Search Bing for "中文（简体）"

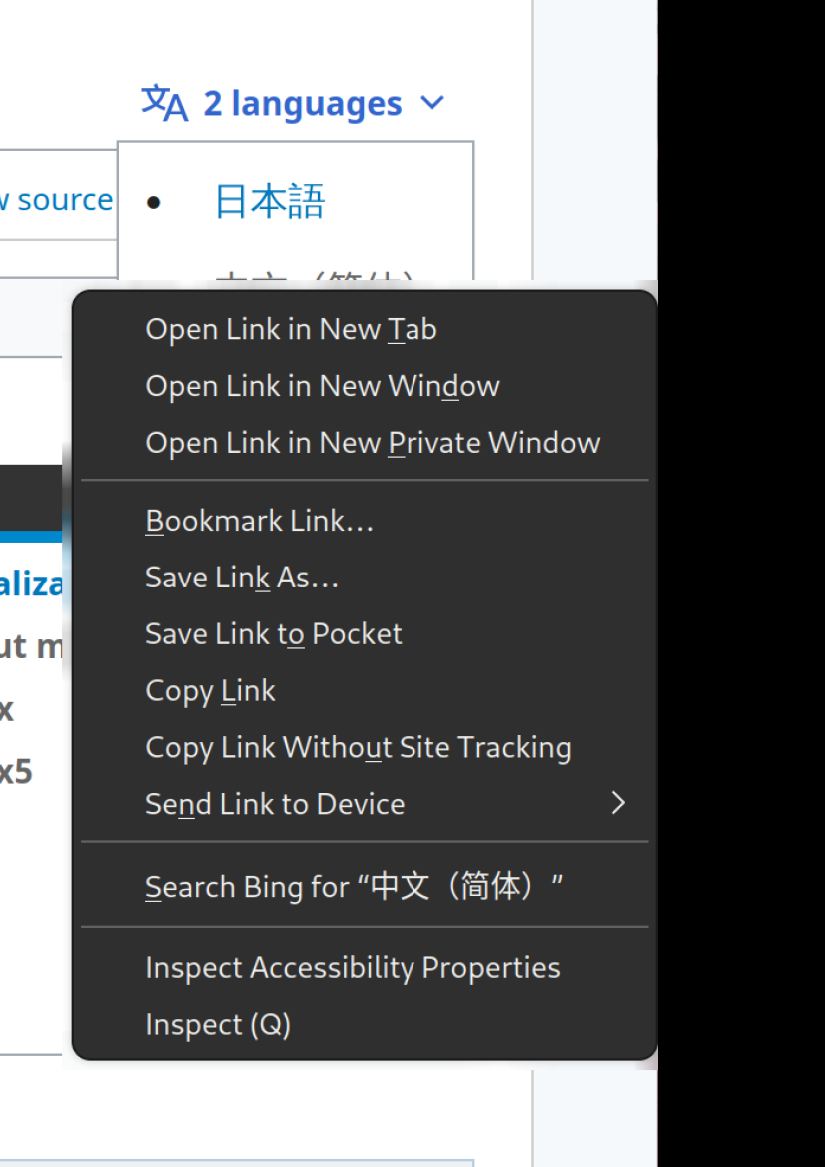pyautogui.click(x=354, y=887)
